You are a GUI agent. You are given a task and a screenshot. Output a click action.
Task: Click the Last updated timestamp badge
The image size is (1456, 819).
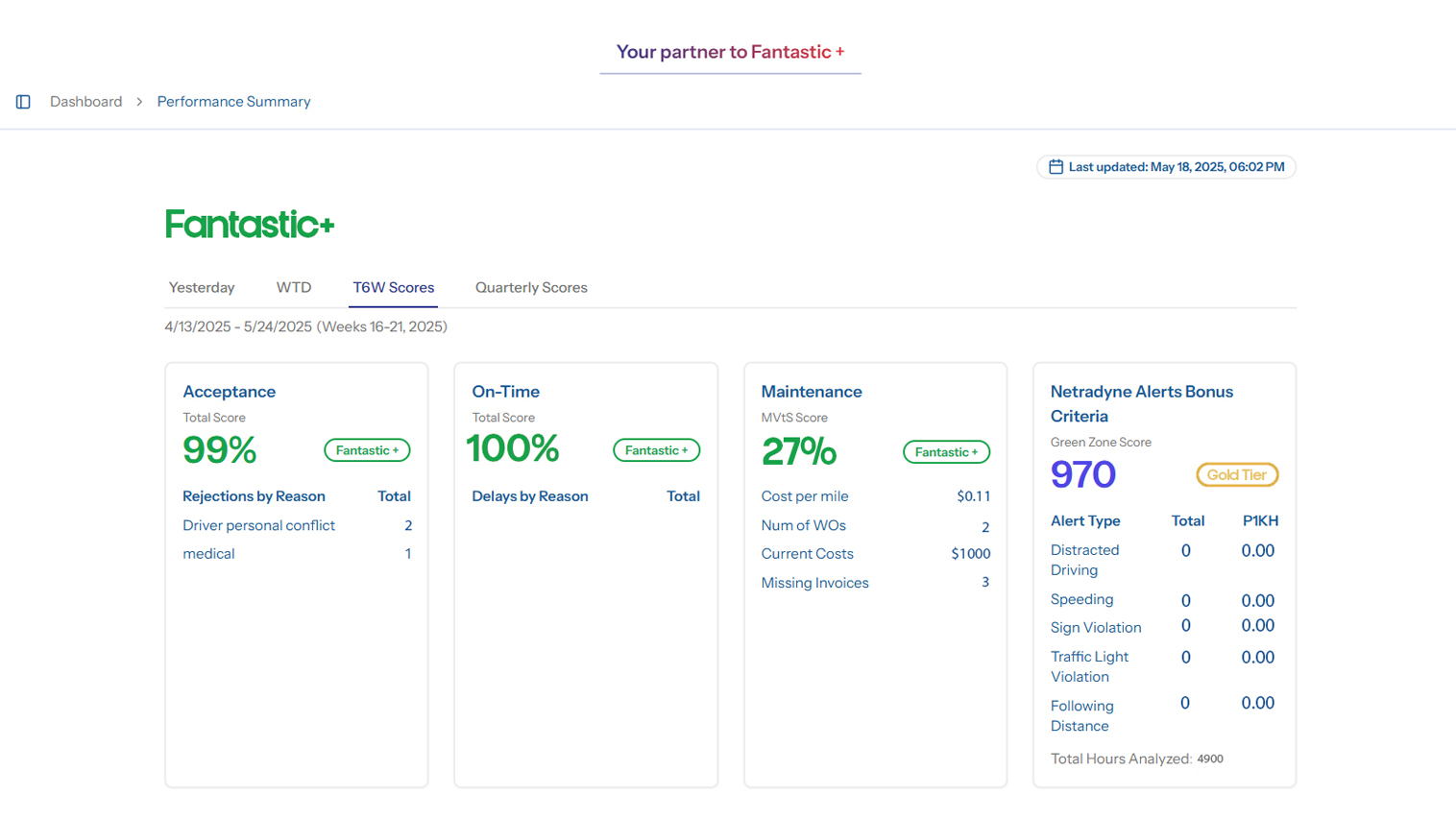point(1166,167)
